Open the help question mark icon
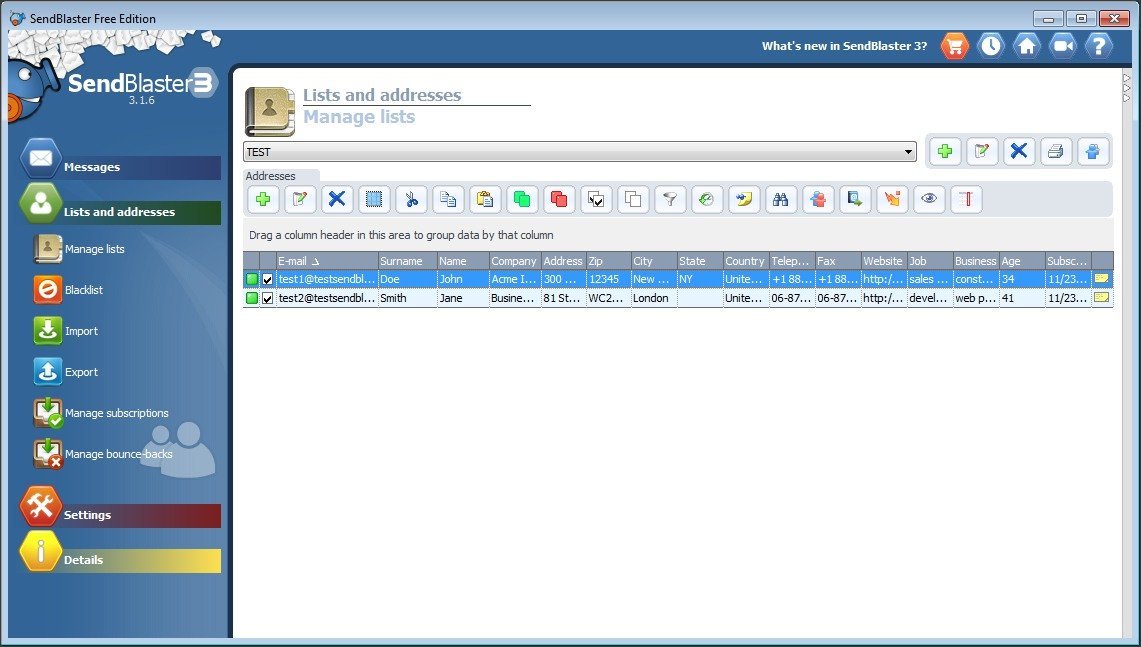This screenshot has width=1141, height=647. 1099,45
